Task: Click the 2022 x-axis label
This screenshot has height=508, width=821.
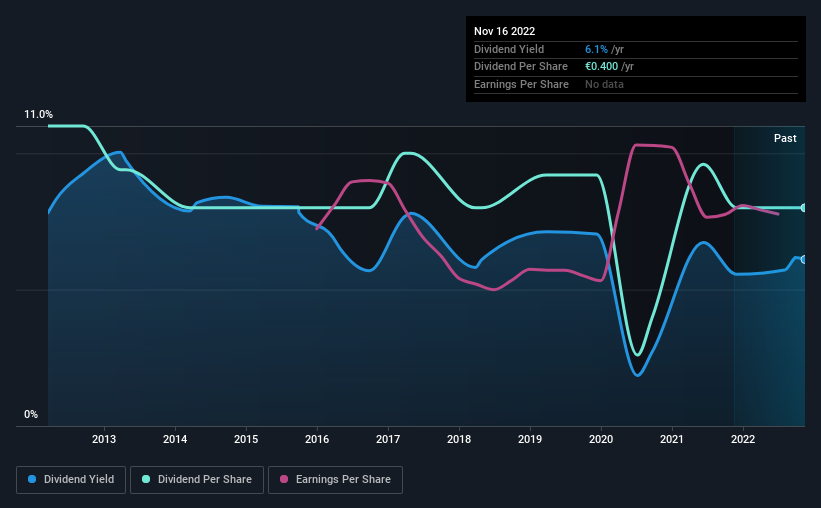Action: (743, 439)
